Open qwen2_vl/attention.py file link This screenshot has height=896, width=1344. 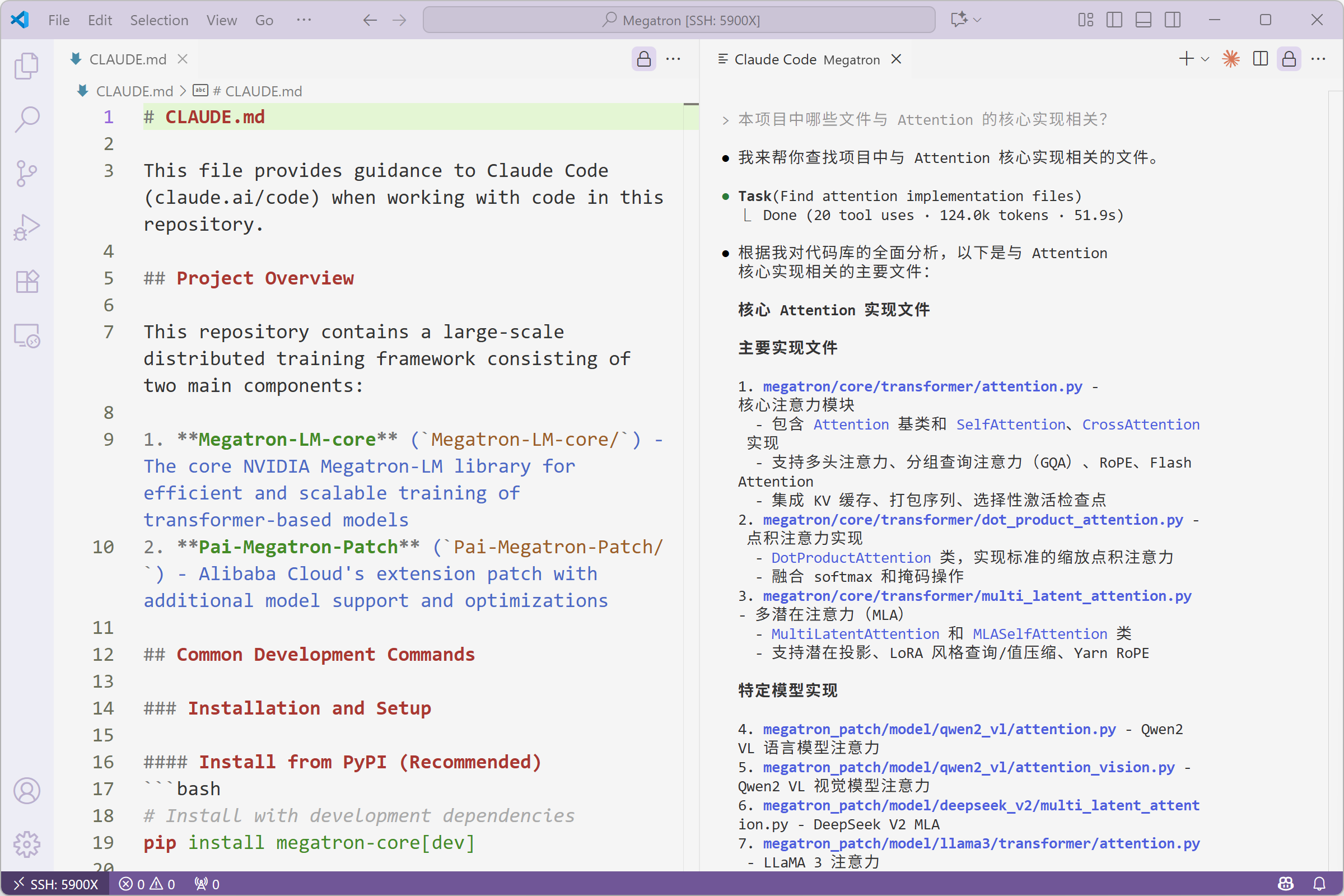939,729
